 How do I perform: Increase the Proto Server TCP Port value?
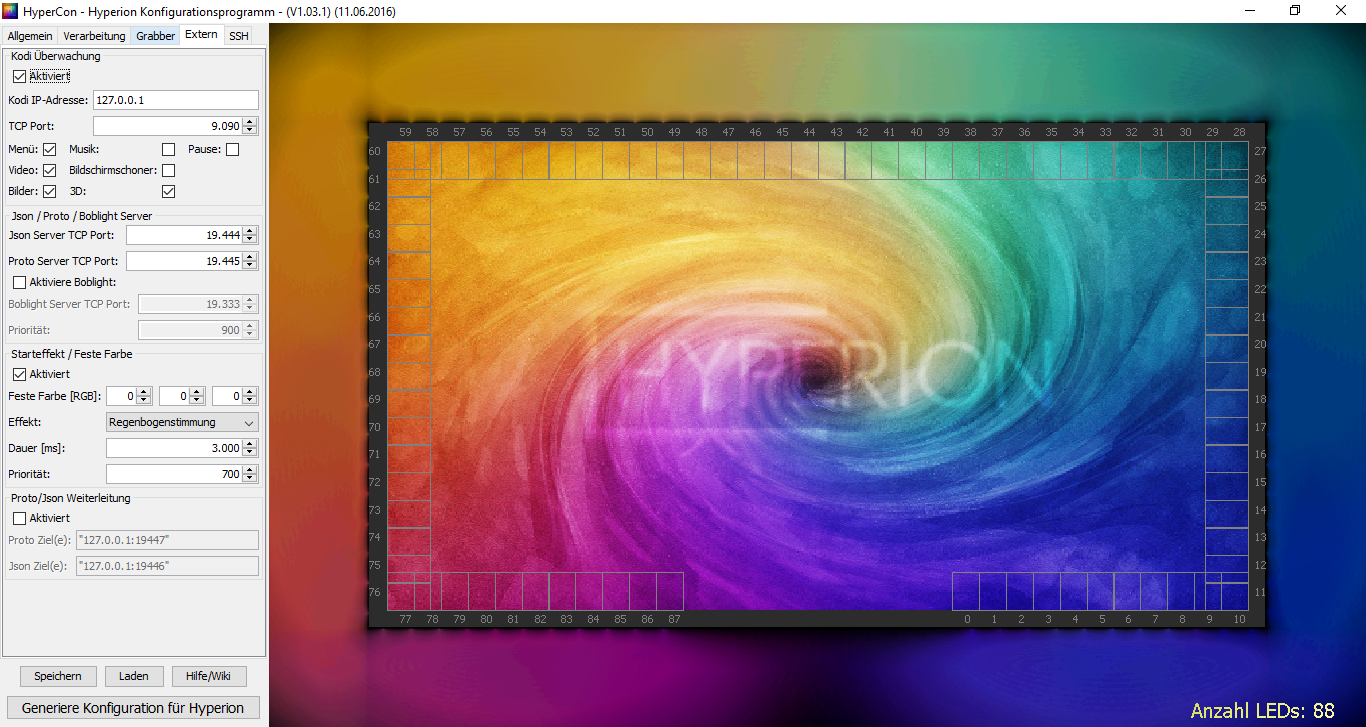250,256
